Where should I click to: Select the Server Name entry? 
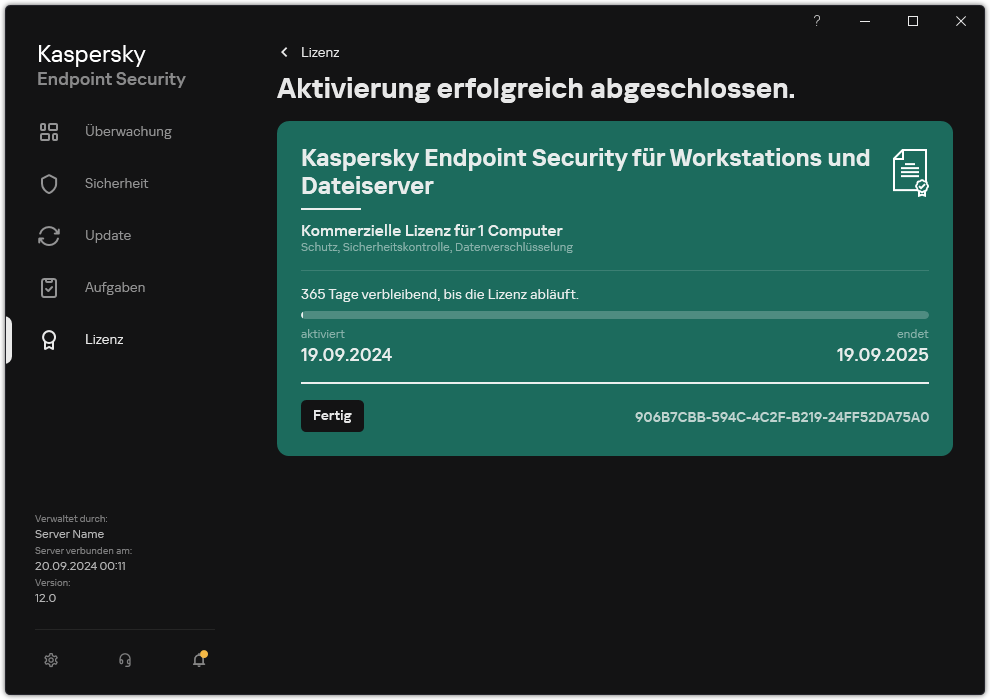(69, 534)
